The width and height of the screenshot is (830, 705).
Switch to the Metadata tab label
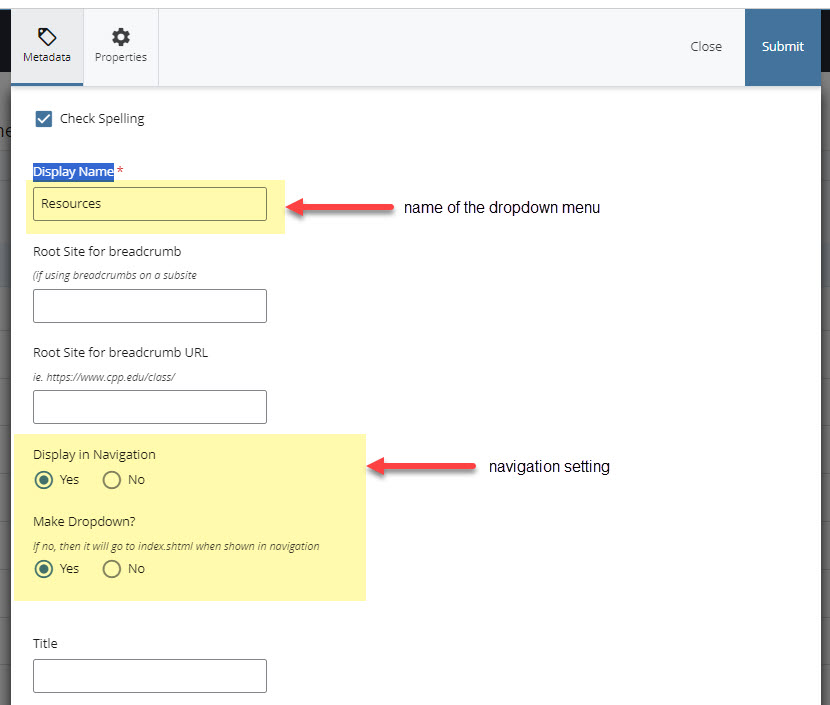(47, 57)
